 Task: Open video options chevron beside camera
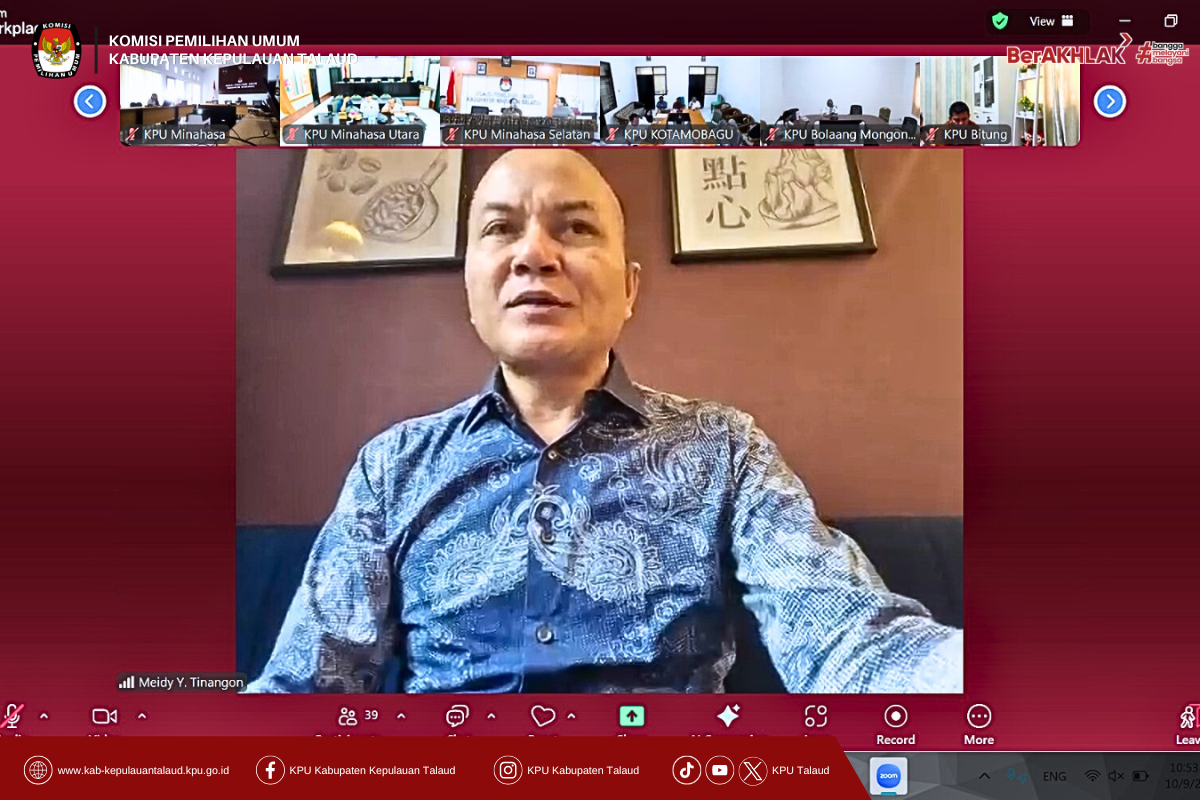click(142, 716)
